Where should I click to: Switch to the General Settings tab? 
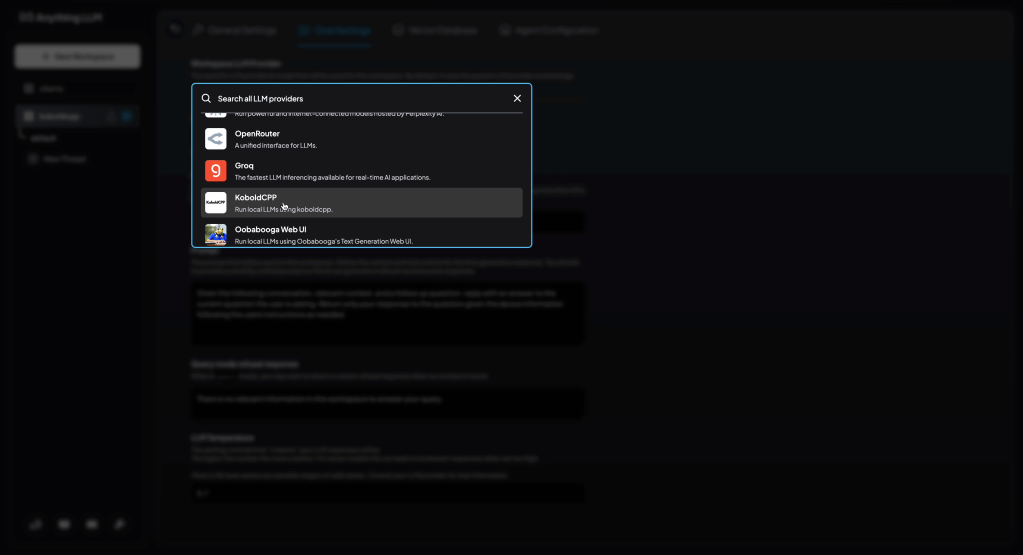click(233, 30)
